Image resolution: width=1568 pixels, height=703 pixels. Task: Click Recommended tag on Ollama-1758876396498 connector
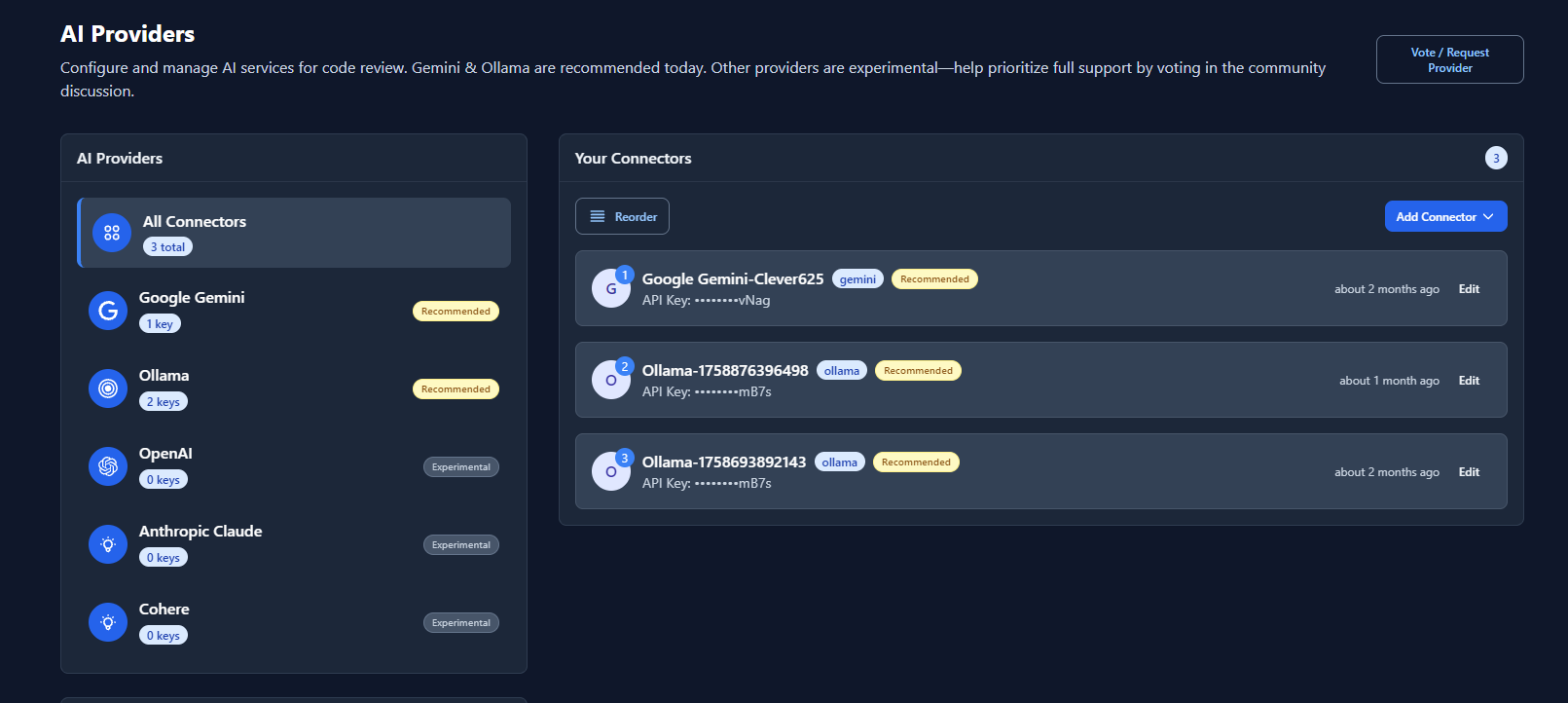918,371
